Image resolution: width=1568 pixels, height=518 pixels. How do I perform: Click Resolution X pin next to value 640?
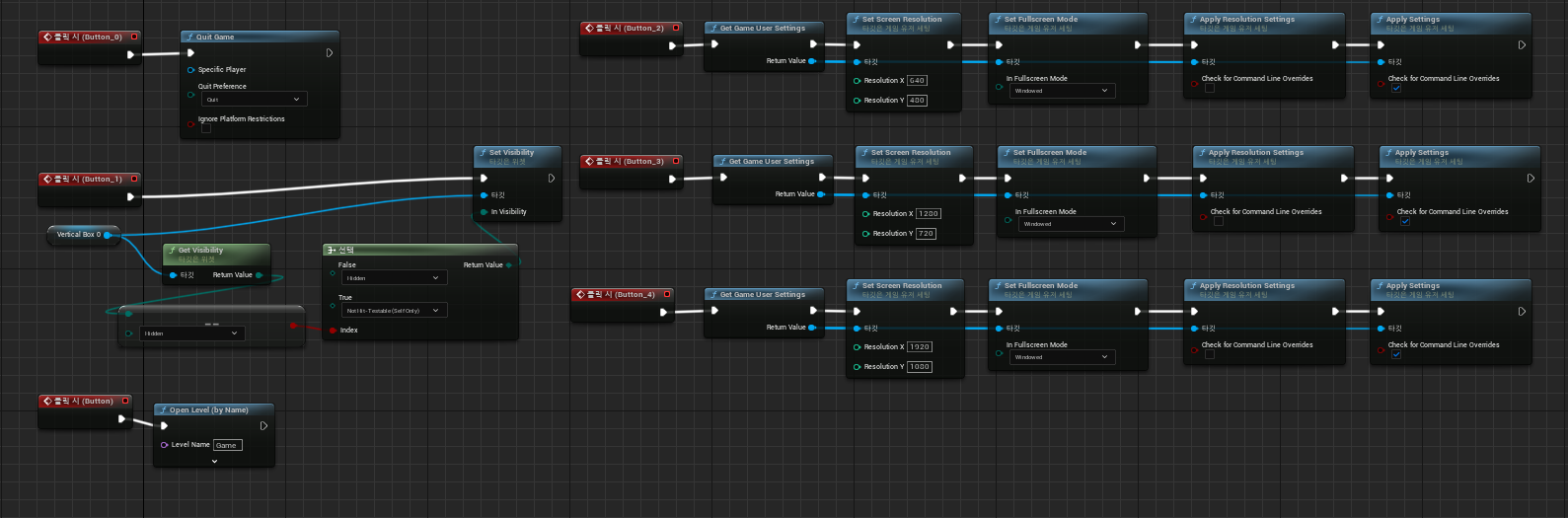pos(857,81)
